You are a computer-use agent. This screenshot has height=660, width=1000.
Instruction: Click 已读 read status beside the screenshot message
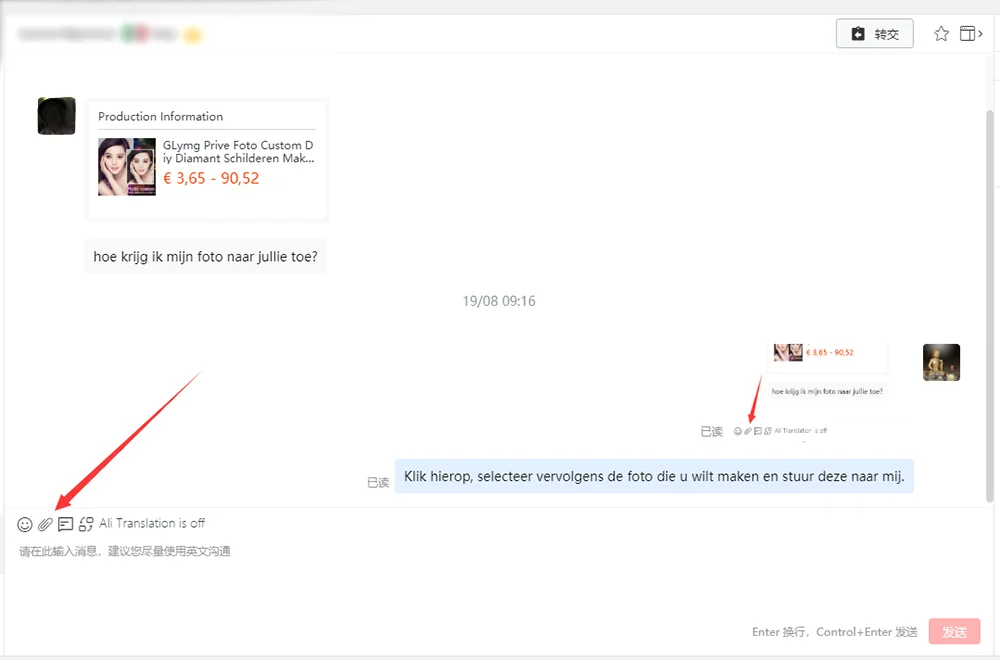pos(712,432)
